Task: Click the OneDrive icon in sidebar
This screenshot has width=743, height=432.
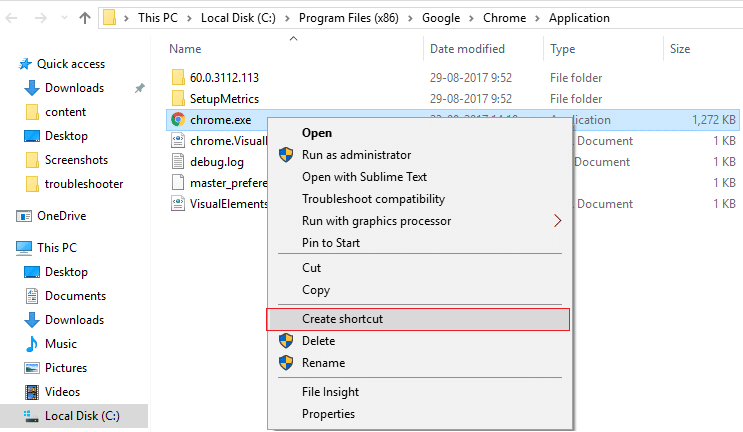Action: click(24, 216)
